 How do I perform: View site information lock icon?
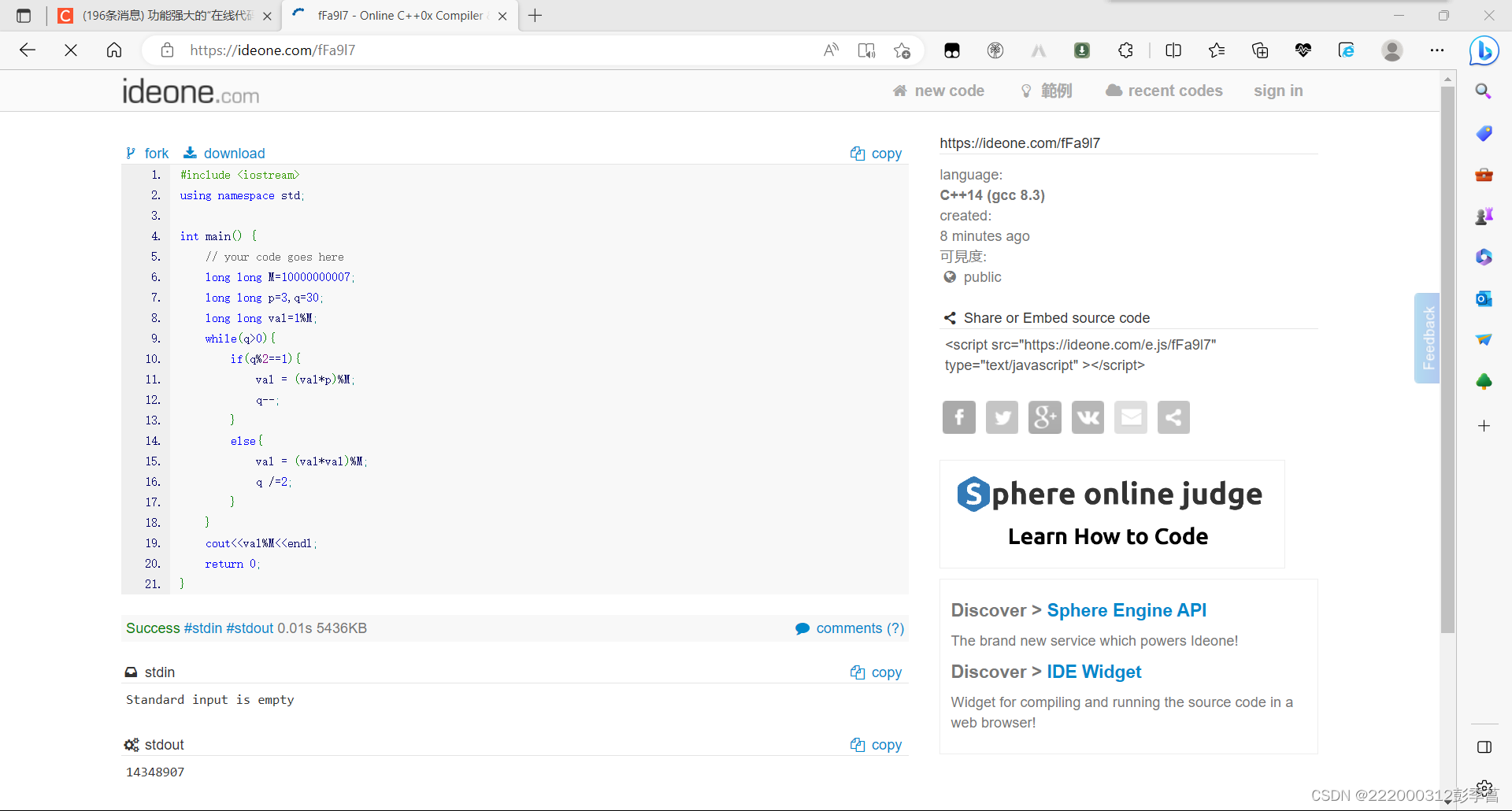[x=167, y=50]
